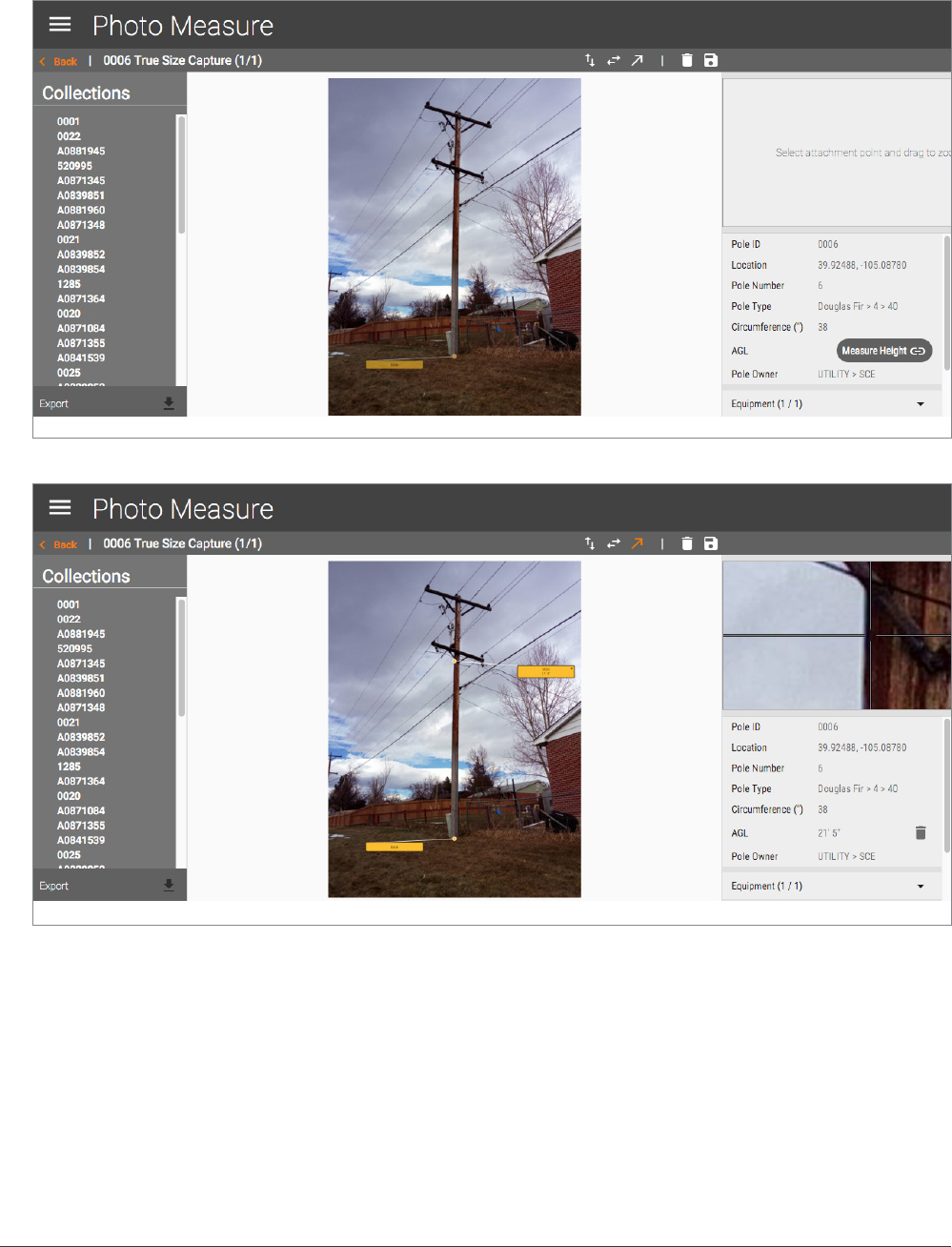This screenshot has width=952, height=1247.
Task: Open hamburger menu in lower screenshot
Action: [60, 507]
